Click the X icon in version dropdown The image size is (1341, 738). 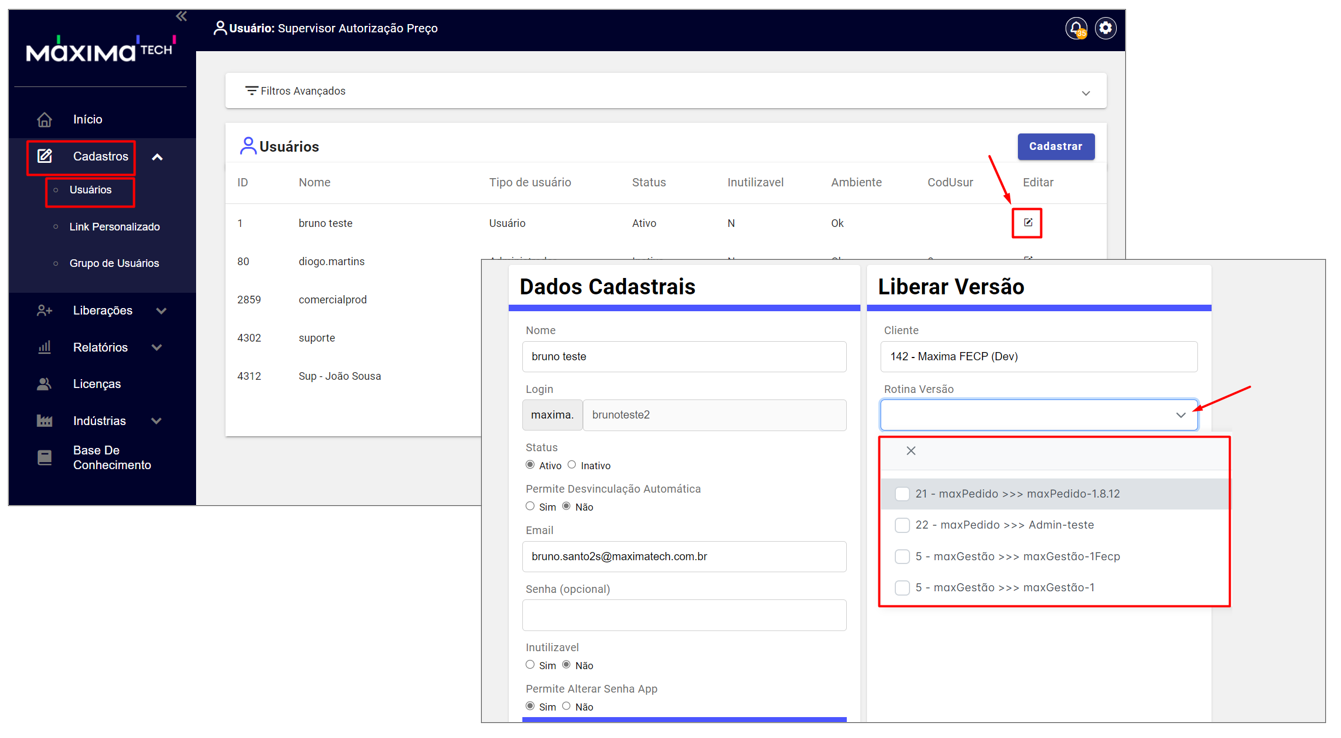click(x=911, y=451)
